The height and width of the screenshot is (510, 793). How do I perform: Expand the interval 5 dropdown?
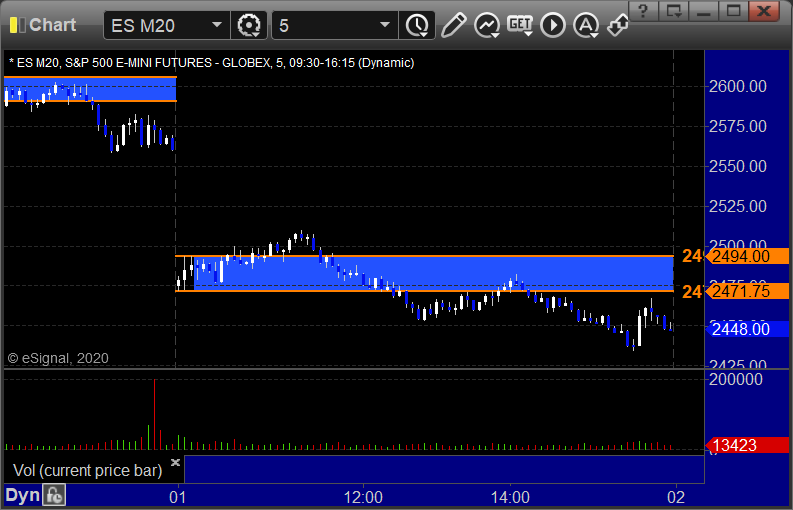385,25
